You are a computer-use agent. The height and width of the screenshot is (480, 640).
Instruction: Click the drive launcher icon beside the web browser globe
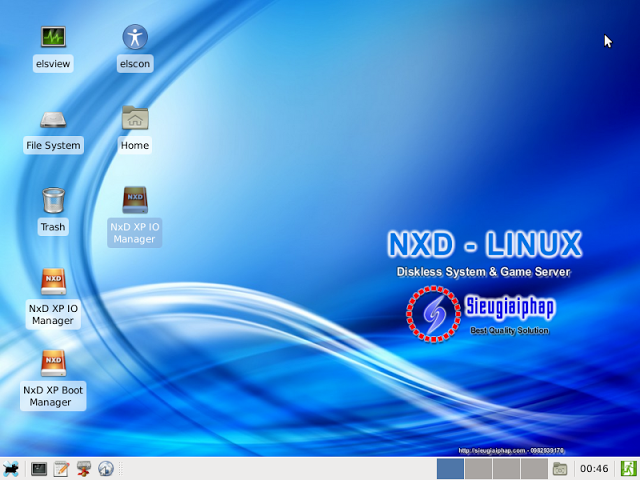[x=84, y=469]
